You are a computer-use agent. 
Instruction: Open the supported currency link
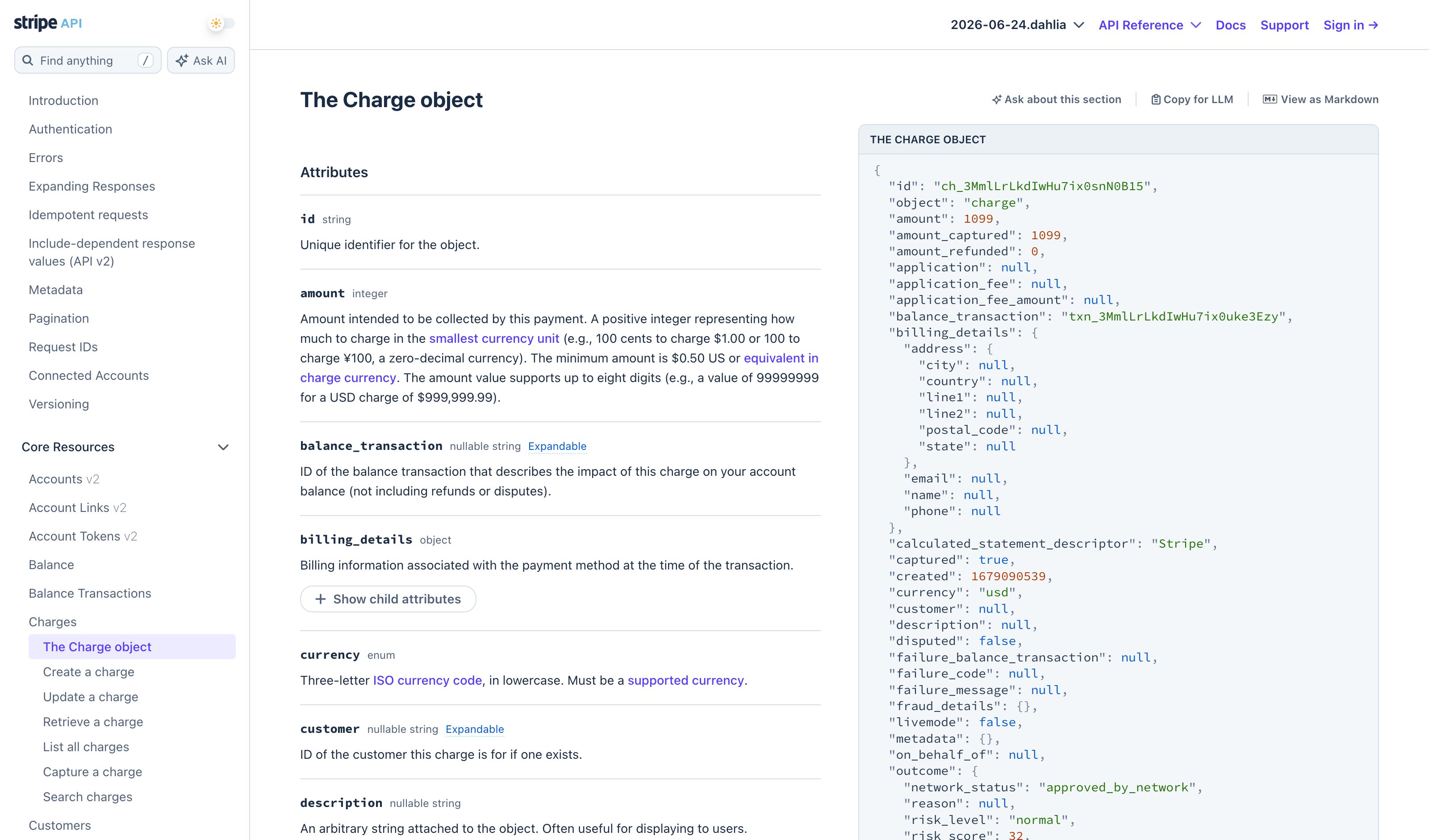pyautogui.click(x=685, y=680)
